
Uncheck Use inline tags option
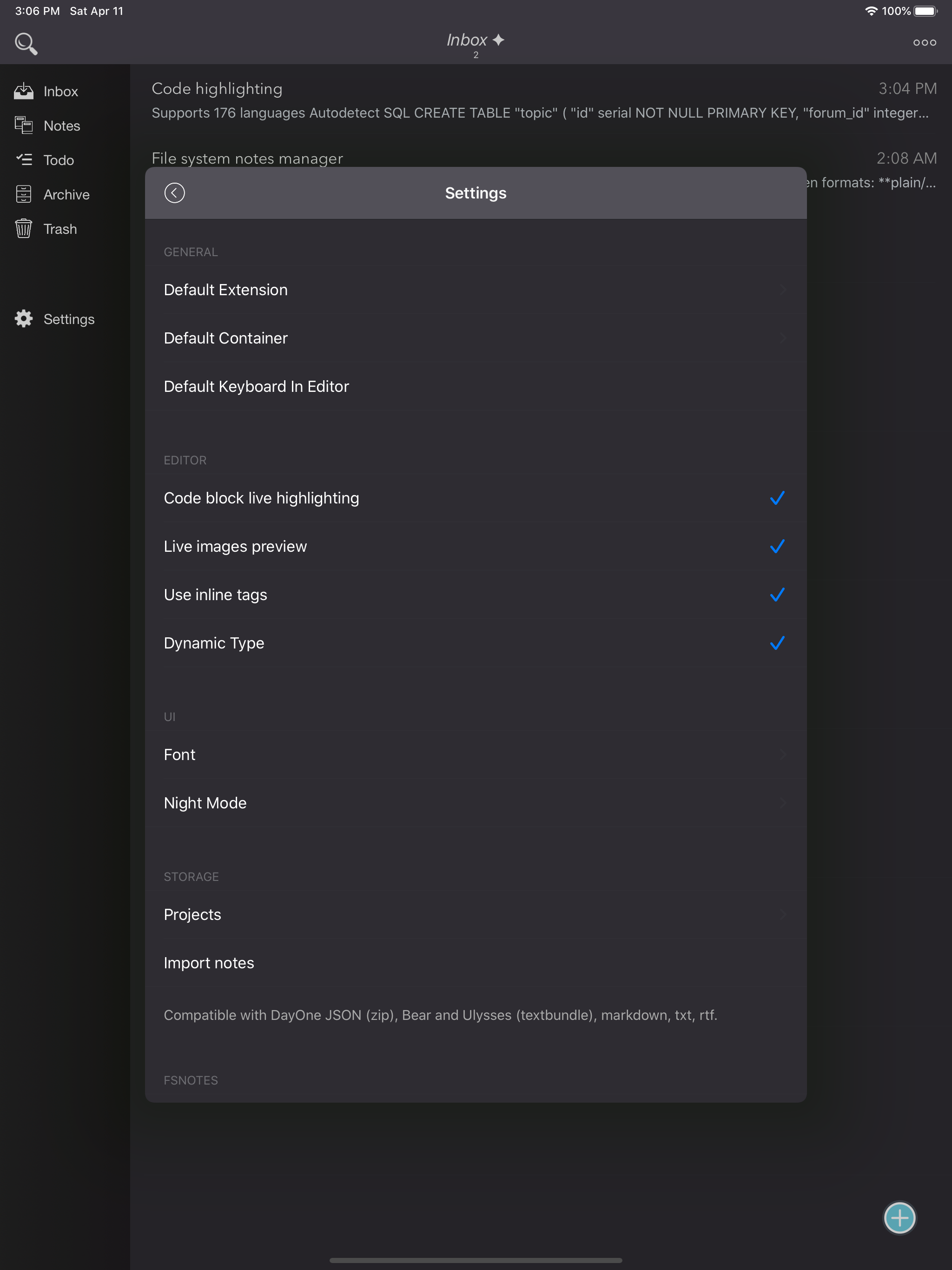click(x=777, y=595)
